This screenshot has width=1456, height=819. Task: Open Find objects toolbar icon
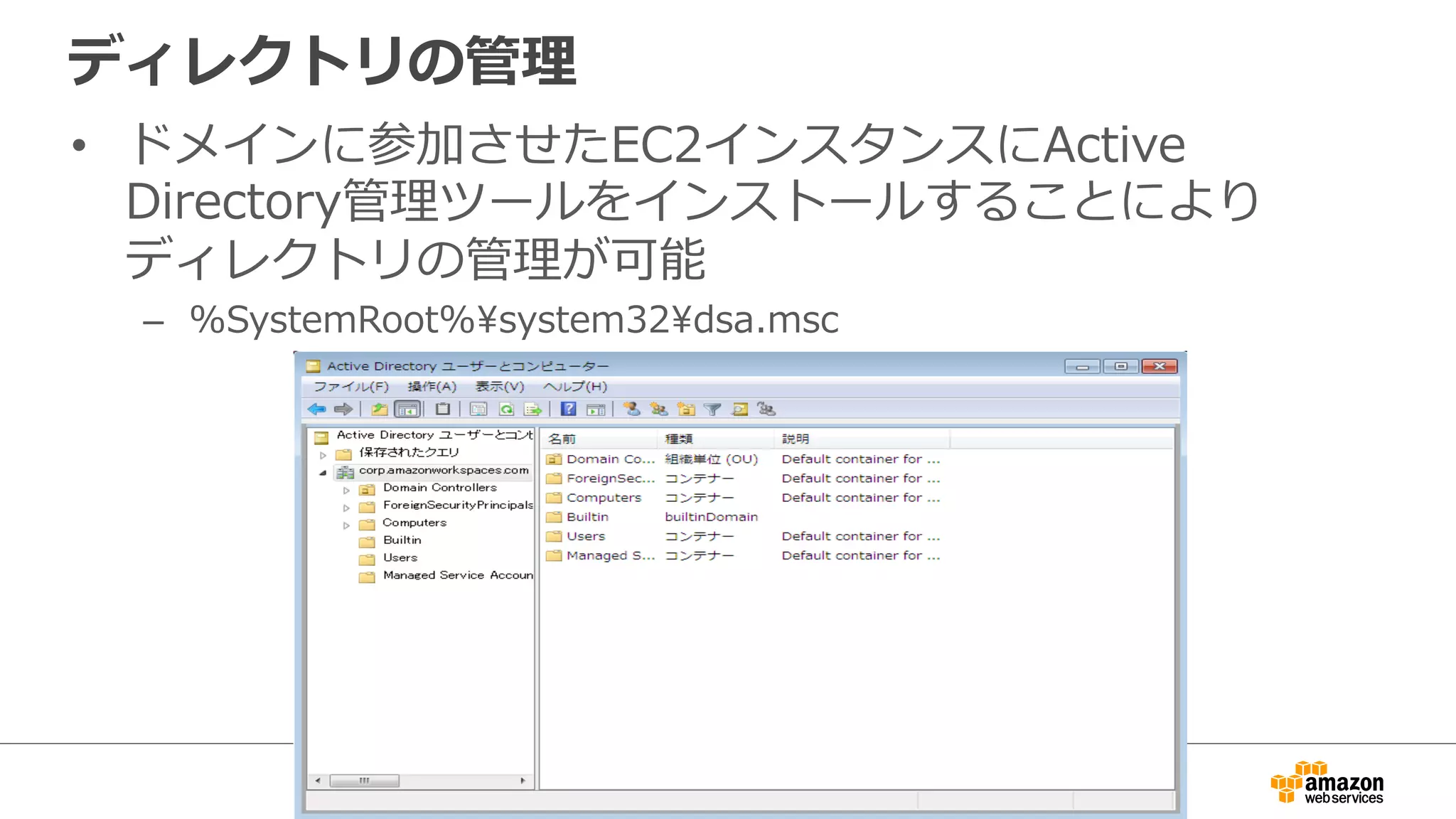(x=739, y=409)
